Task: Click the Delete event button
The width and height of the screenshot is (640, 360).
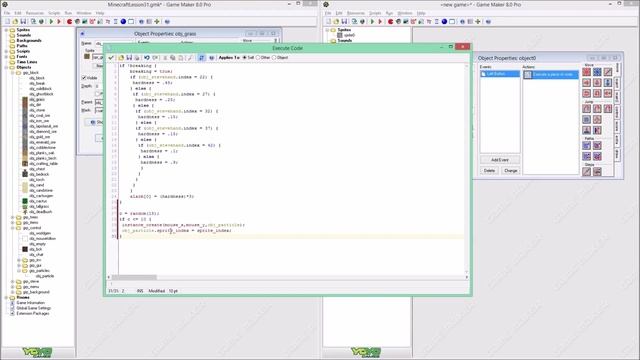Action: point(489,171)
